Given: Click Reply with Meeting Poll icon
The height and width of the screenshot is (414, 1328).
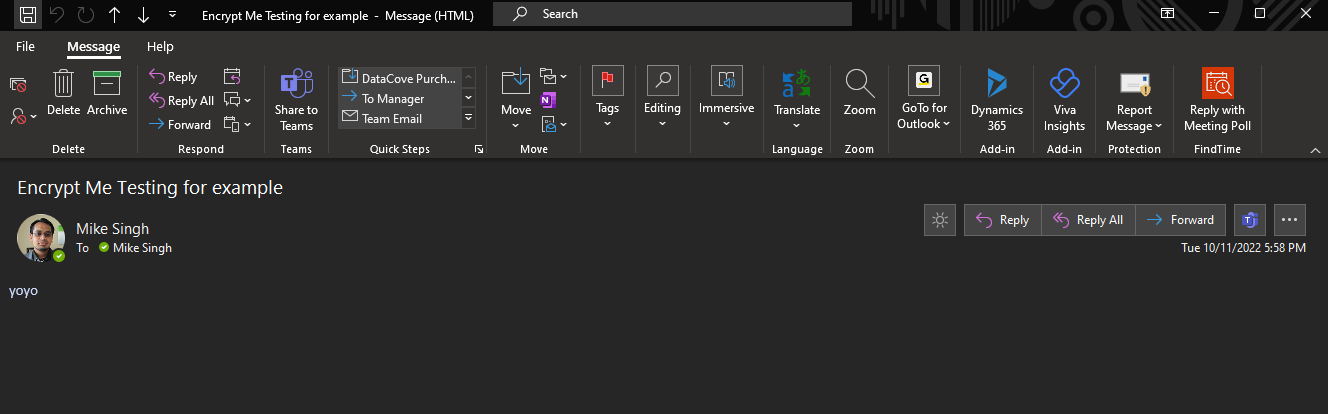Looking at the screenshot, I should coord(1217,85).
